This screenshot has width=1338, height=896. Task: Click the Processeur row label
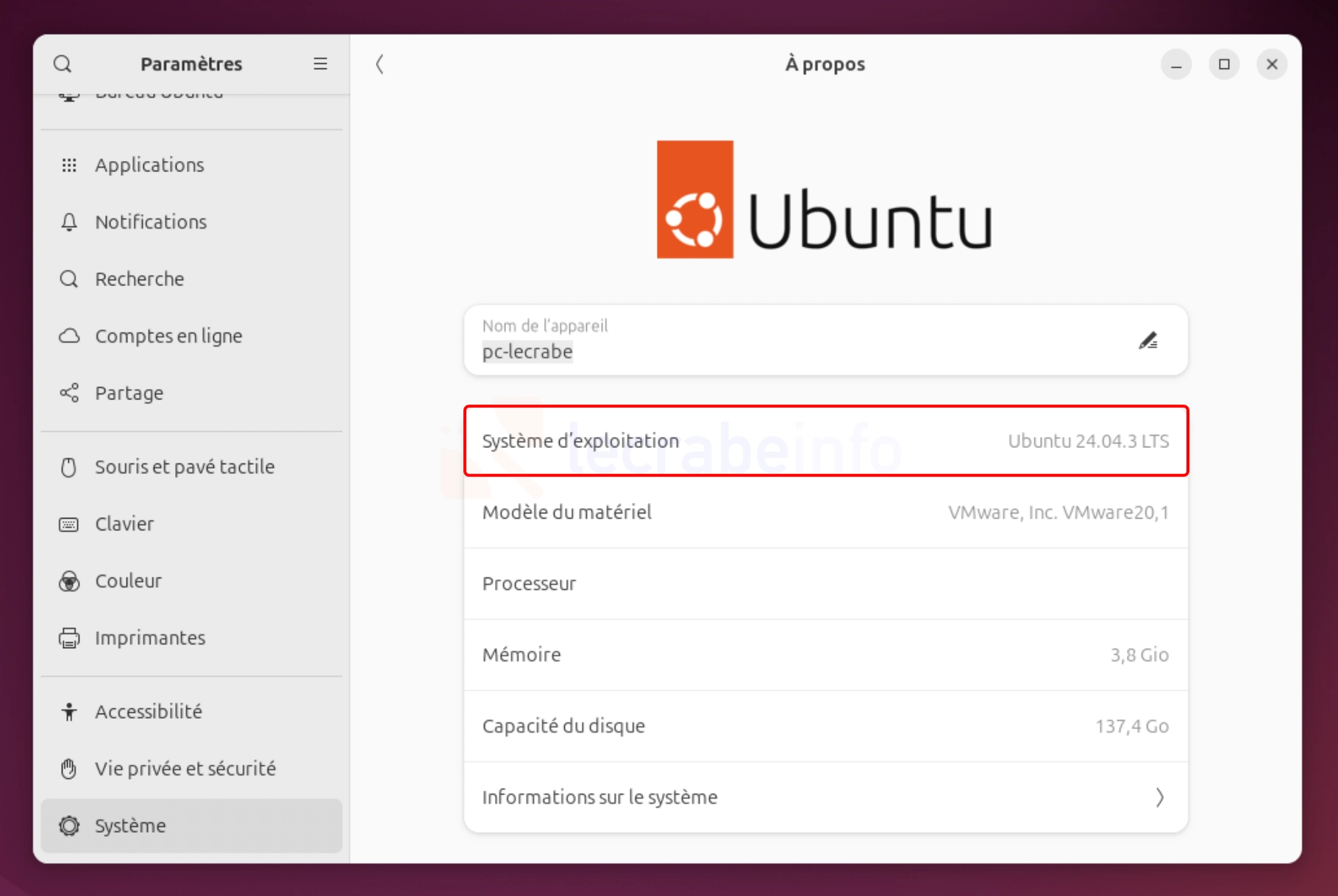[x=529, y=583]
